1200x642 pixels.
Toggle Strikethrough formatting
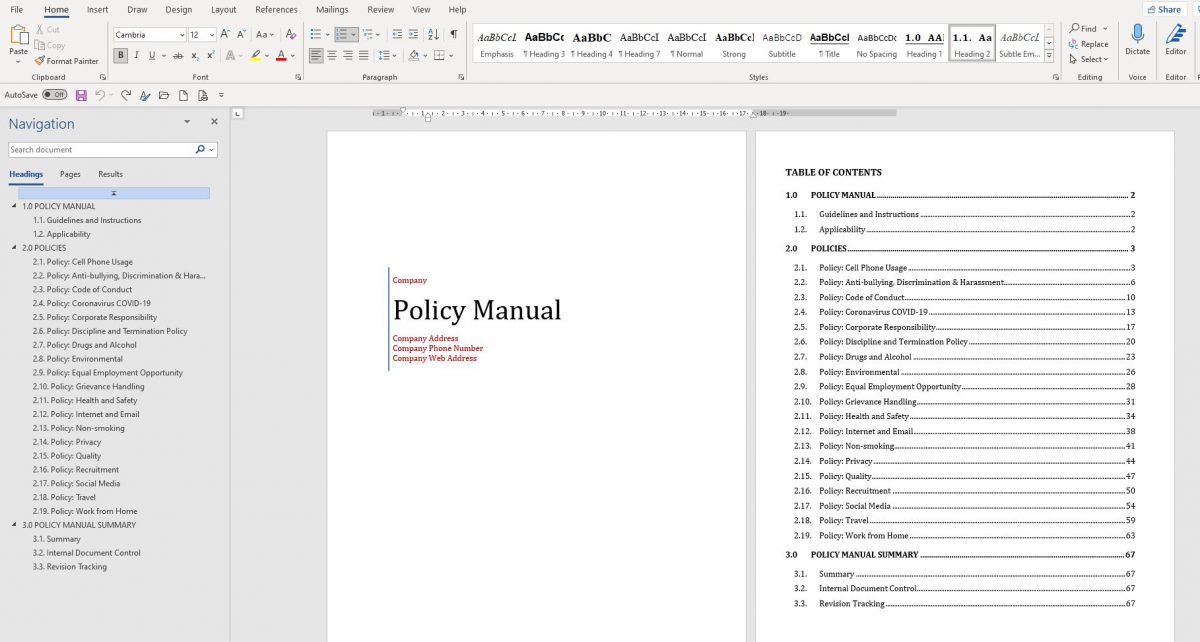[x=178, y=56]
